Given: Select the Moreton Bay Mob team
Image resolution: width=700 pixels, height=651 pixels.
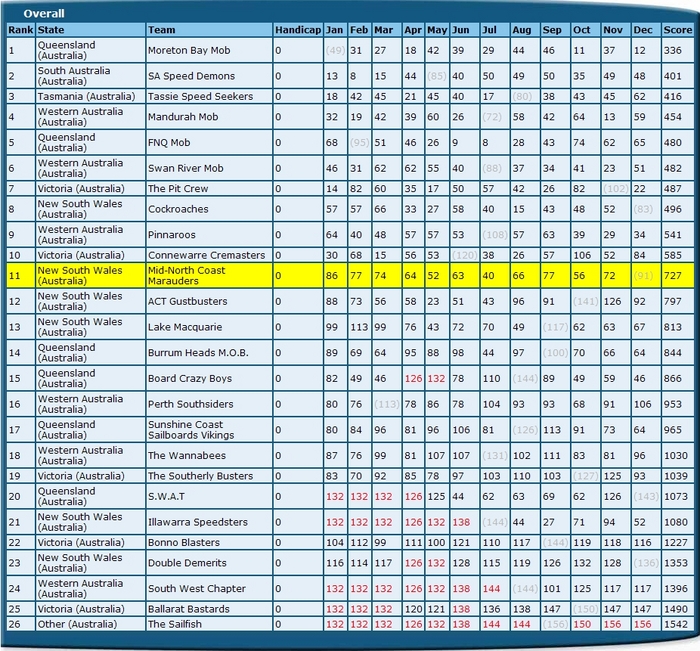Looking at the screenshot, I should click(189, 50).
